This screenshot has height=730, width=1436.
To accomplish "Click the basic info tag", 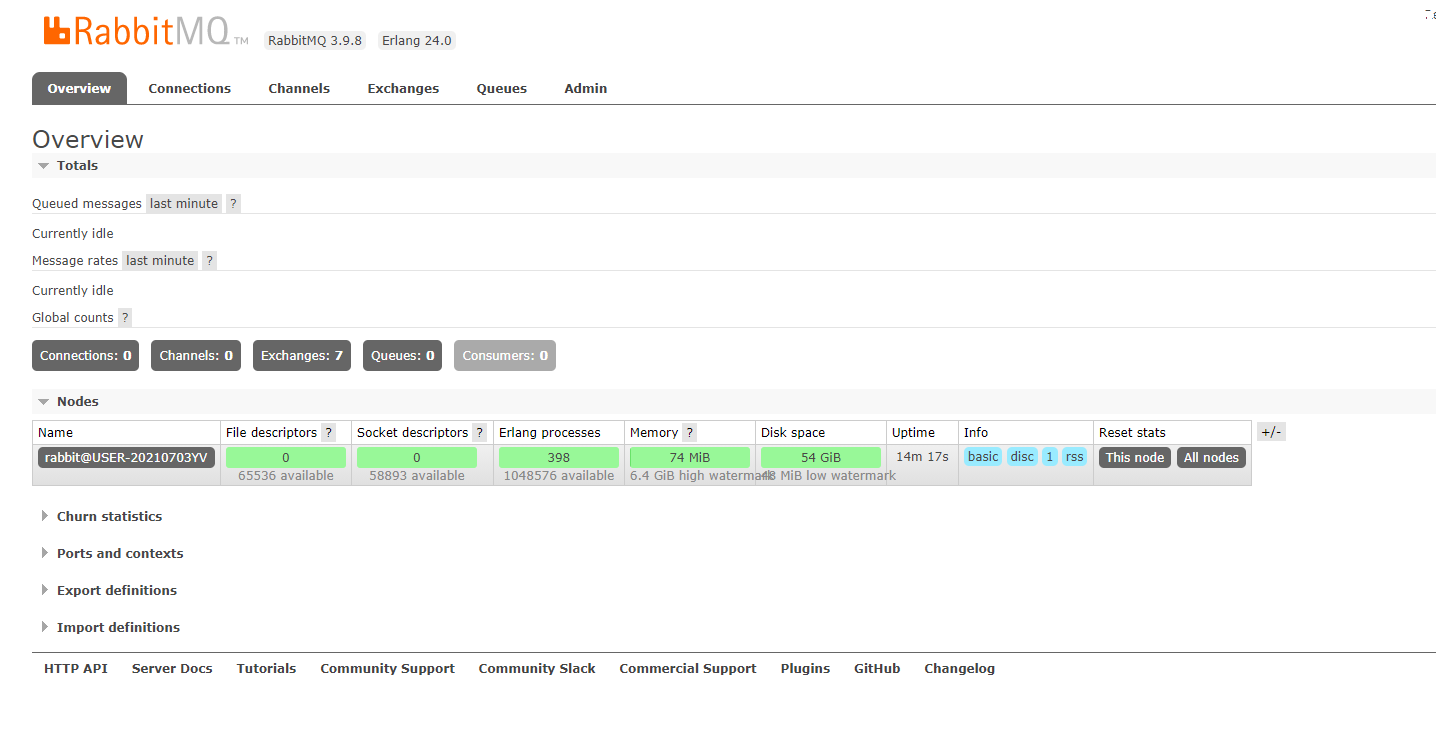I will [983, 457].
